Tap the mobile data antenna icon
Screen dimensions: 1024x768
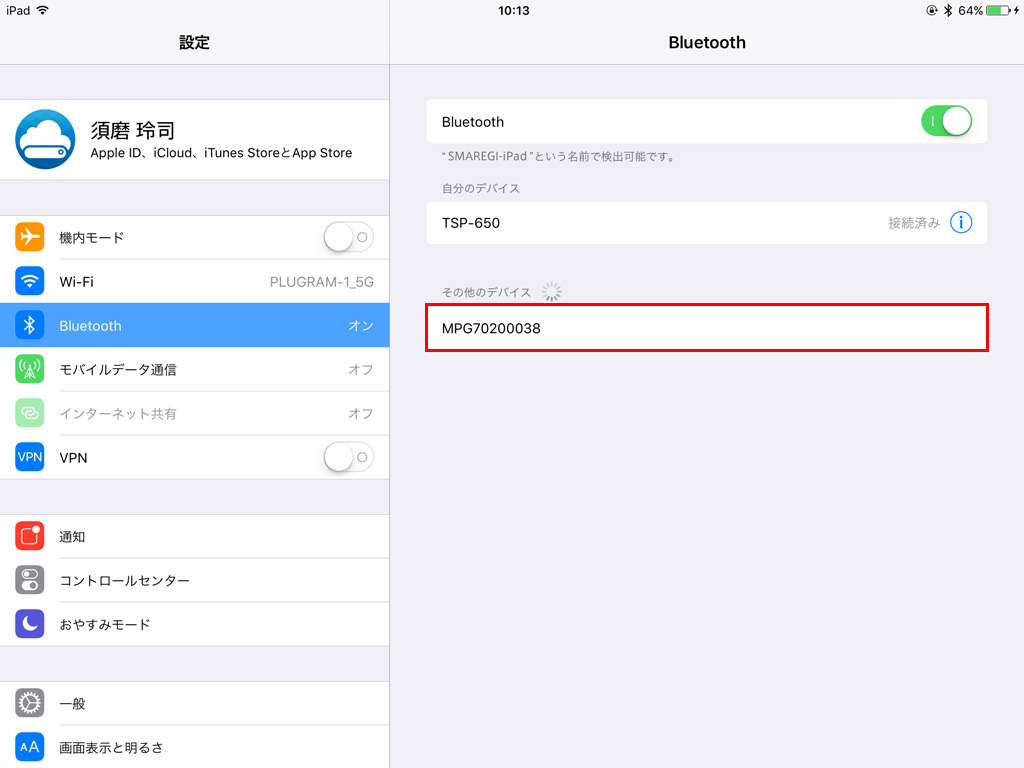(x=29, y=369)
